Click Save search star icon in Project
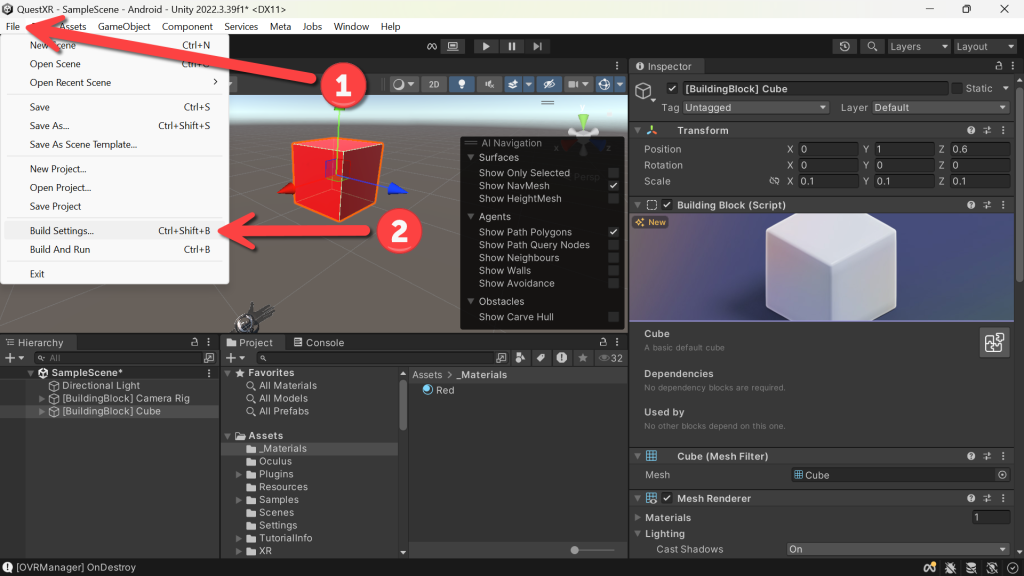Screen dimensions: 1024x576 [583, 358]
